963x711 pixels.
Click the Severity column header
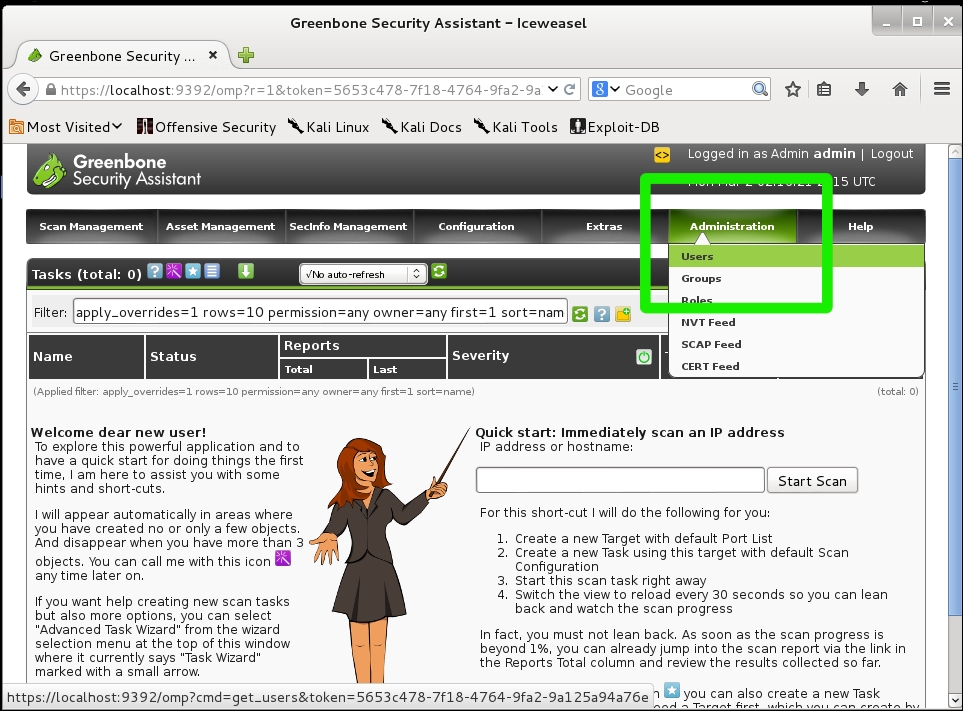coord(480,356)
